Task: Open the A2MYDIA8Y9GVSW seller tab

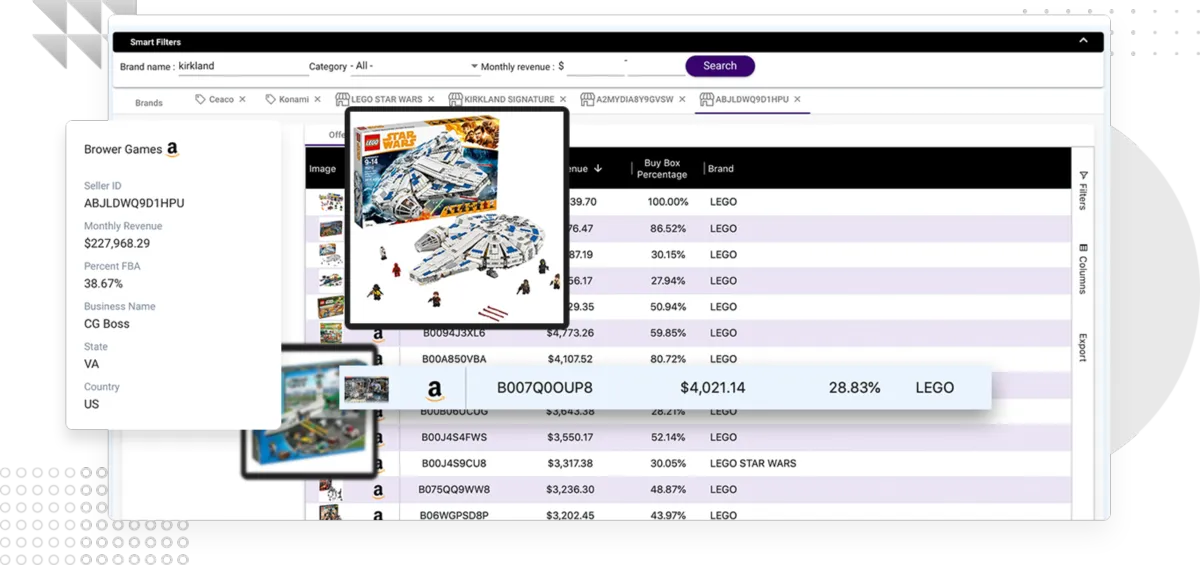Action: click(x=635, y=99)
